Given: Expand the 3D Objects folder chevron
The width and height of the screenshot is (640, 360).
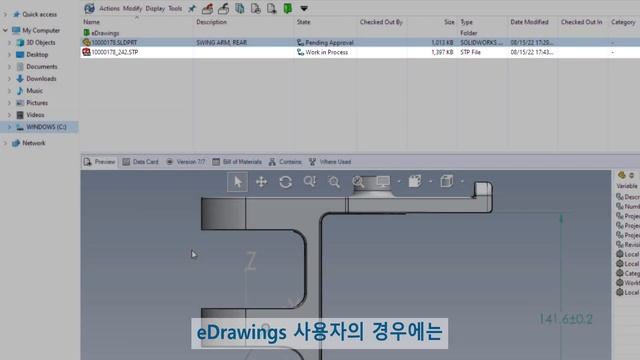Looking at the screenshot, I should point(9,42).
